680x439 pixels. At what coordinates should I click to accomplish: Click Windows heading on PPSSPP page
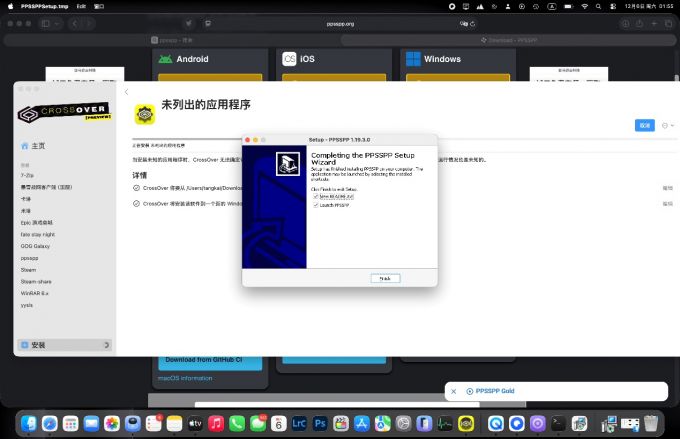(x=442, y=59)
